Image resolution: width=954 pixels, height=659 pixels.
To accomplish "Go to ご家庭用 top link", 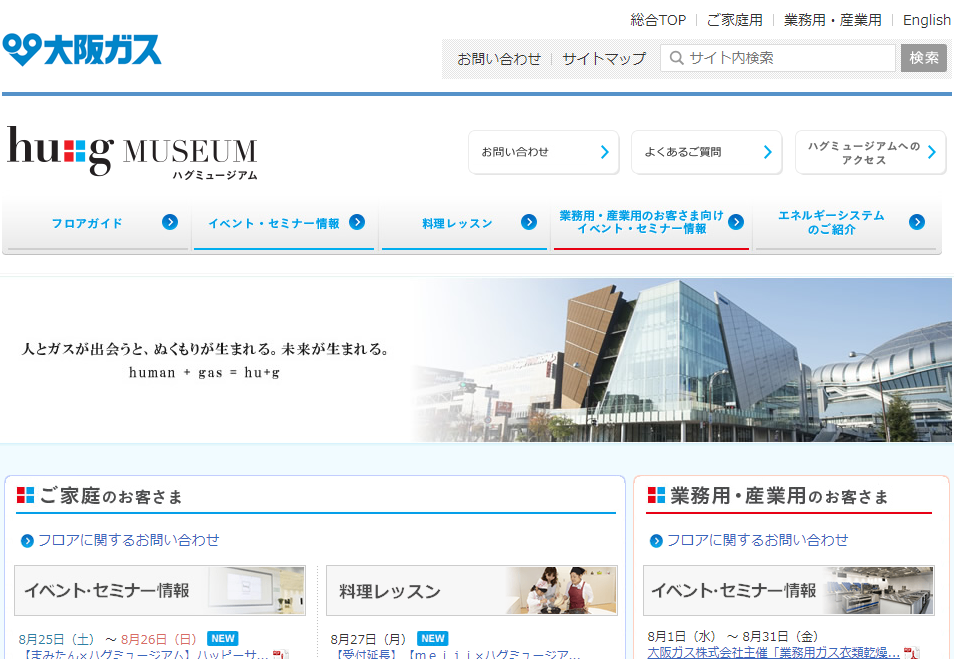I will 734,20.
